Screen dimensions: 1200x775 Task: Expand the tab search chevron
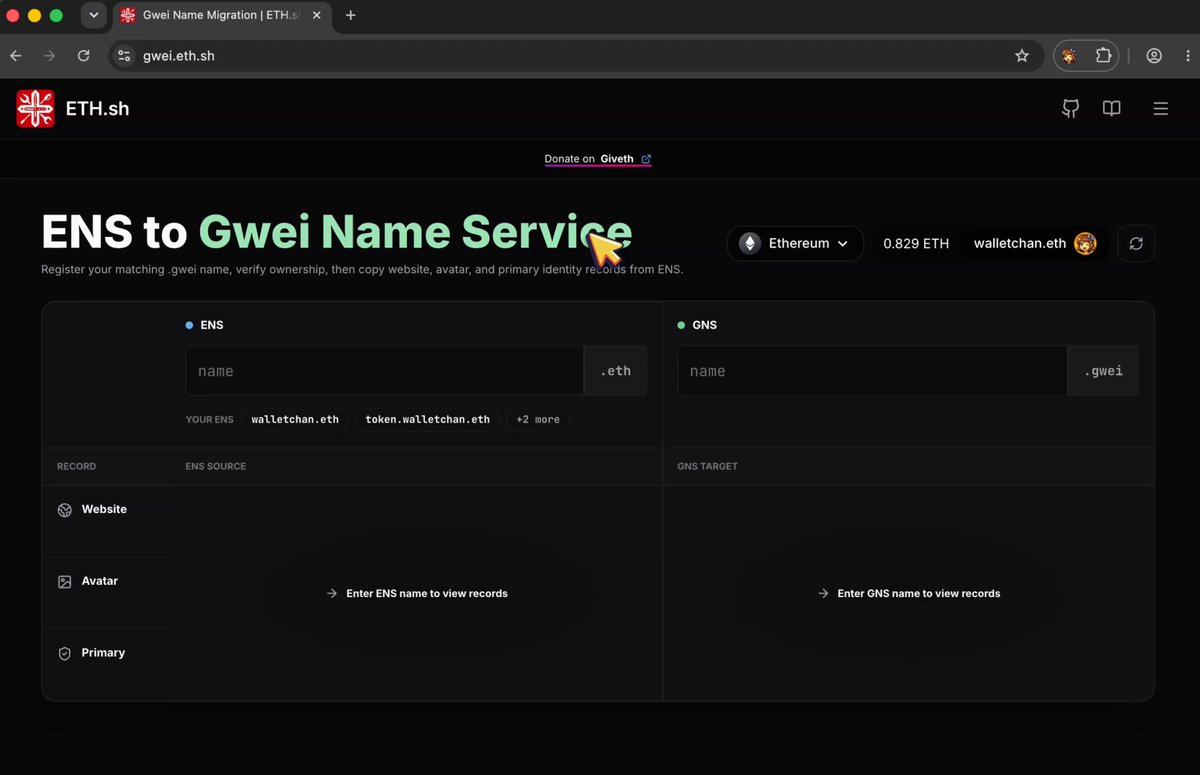pyautogui.click(x=93, y=15)
